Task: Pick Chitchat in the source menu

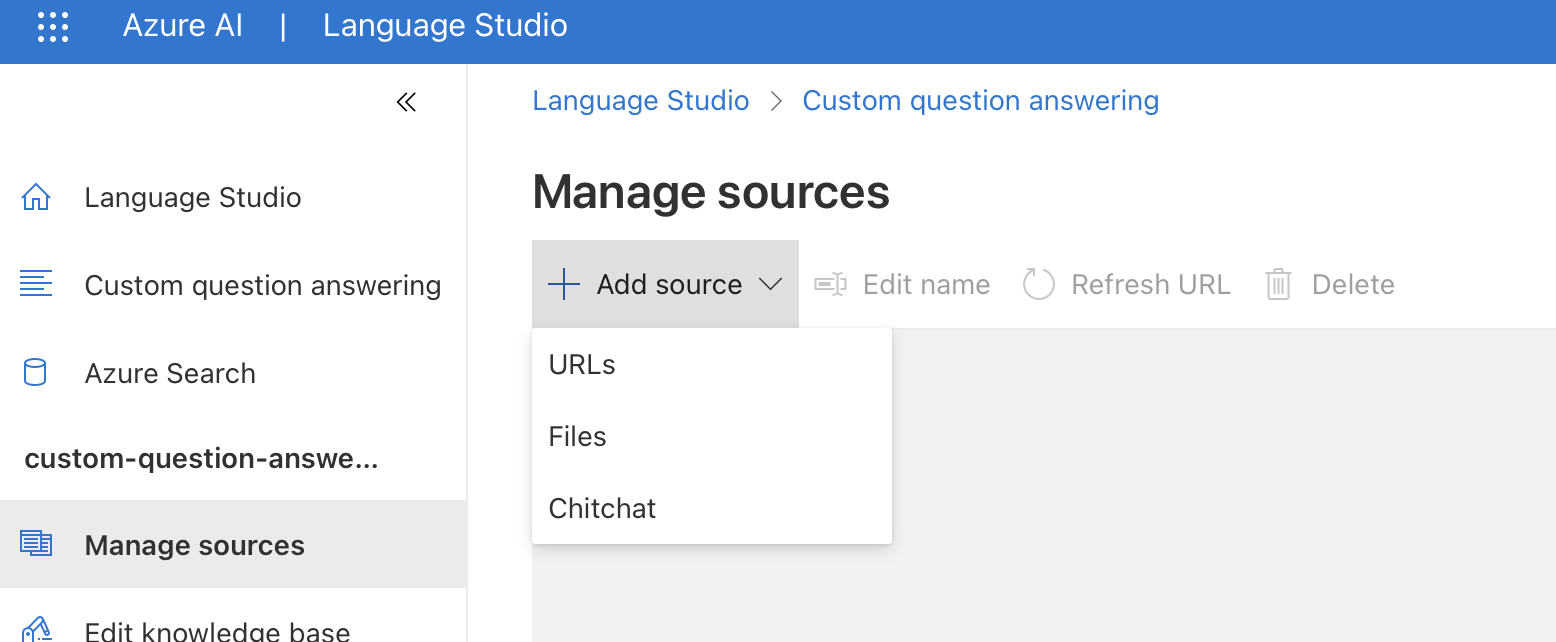Action: click(x=602, y=508)
